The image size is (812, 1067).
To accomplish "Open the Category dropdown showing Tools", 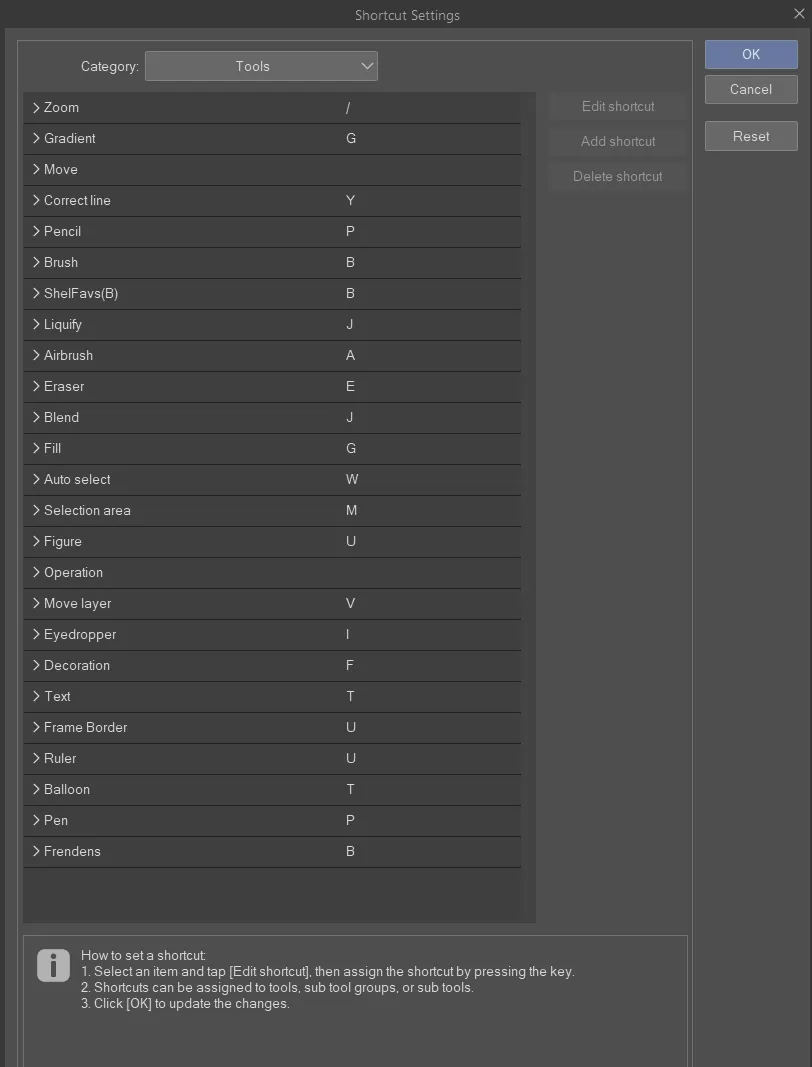I will pyautogui.click(x=261, y=66).
